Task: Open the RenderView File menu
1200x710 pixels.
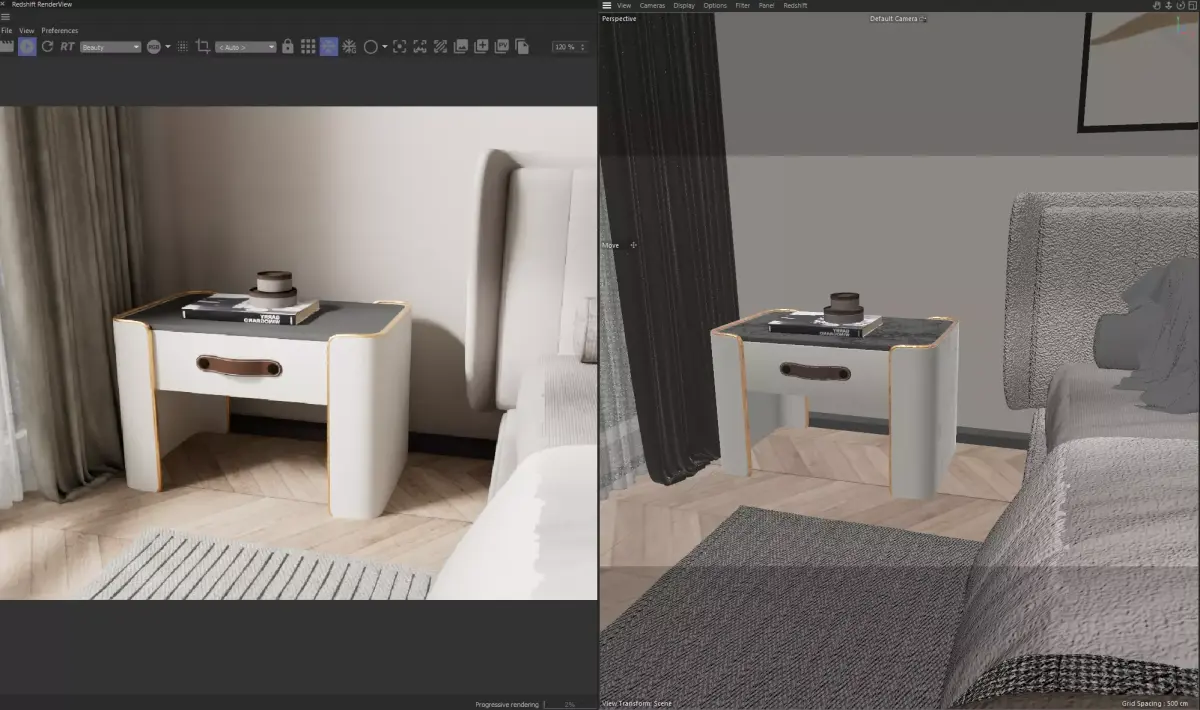Action: (x=7, y=30)
